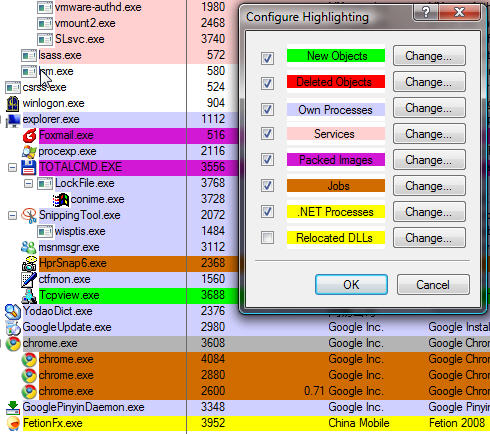Image resolution: width=490 pixels, height=434 pixels.
Task: Click the explorer.exe computer icon
Action: click(13, 120)
